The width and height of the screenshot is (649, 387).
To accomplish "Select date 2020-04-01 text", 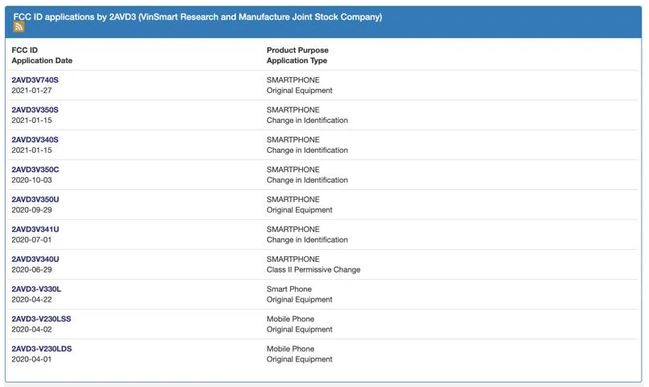I will [x=32, y=359].
